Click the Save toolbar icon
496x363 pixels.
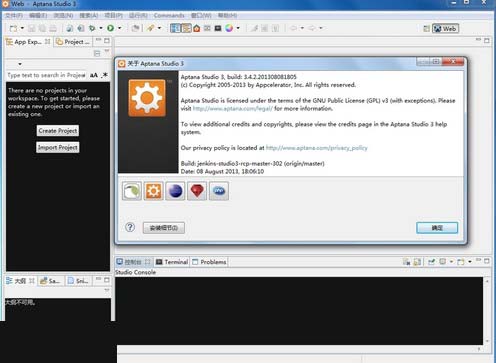click(x=32, y=28)
